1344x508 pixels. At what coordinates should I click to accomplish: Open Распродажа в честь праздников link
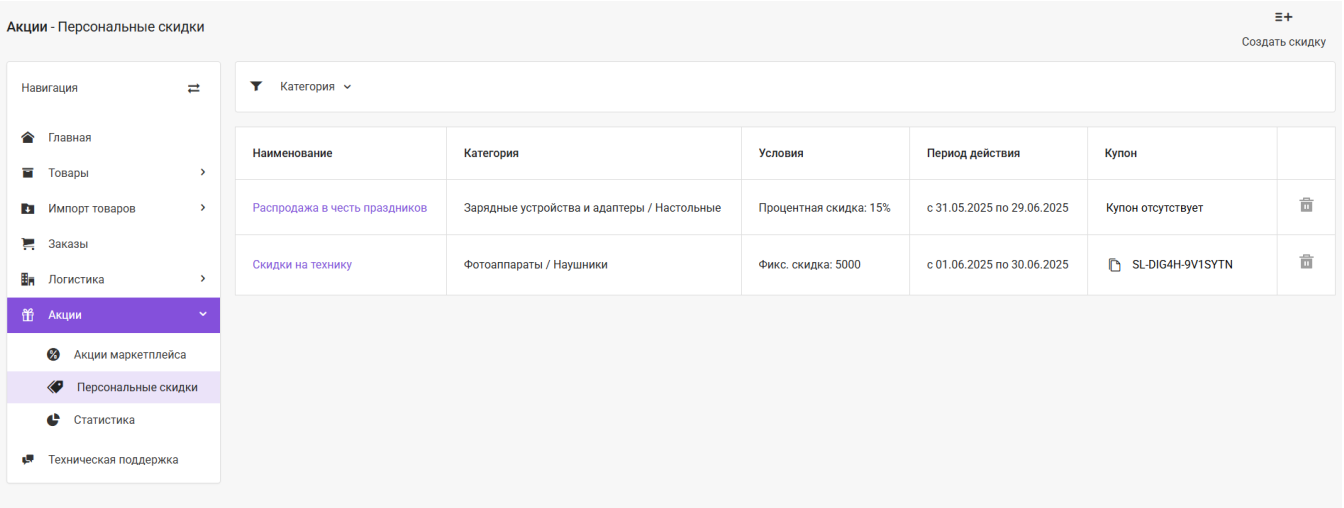(x=340, y=208)
